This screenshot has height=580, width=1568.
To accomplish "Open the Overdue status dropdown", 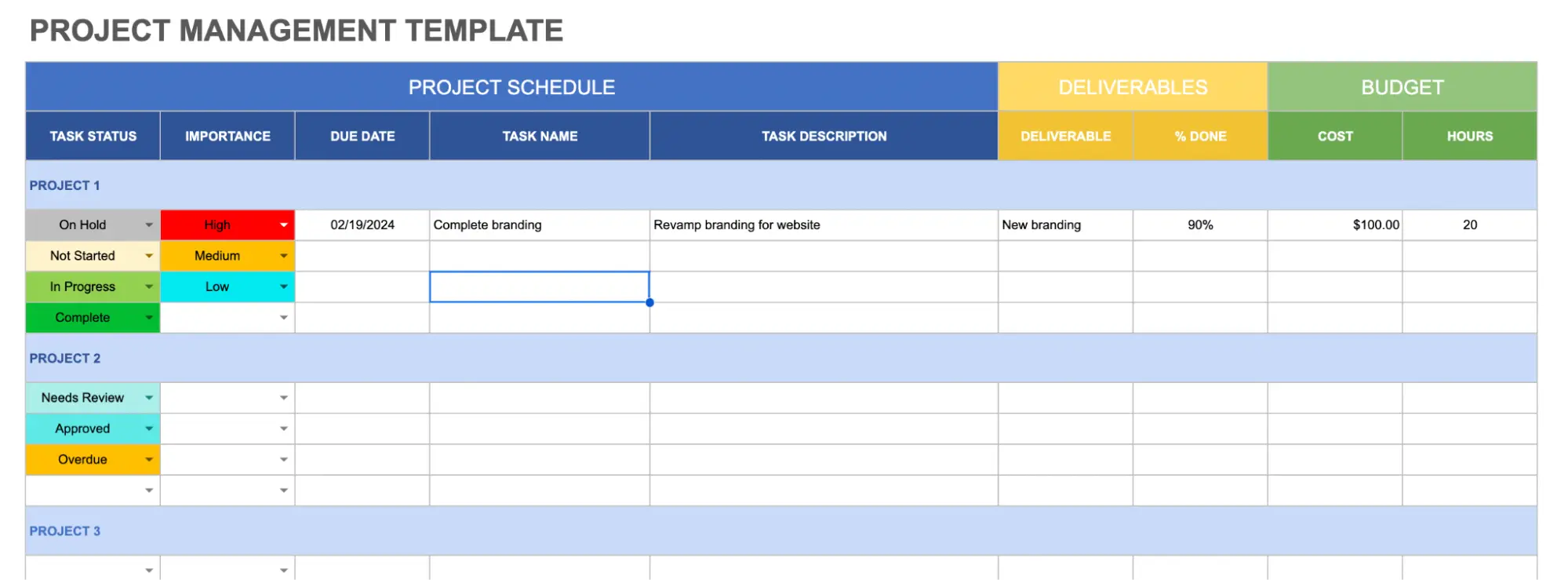I will click(149, 459).
